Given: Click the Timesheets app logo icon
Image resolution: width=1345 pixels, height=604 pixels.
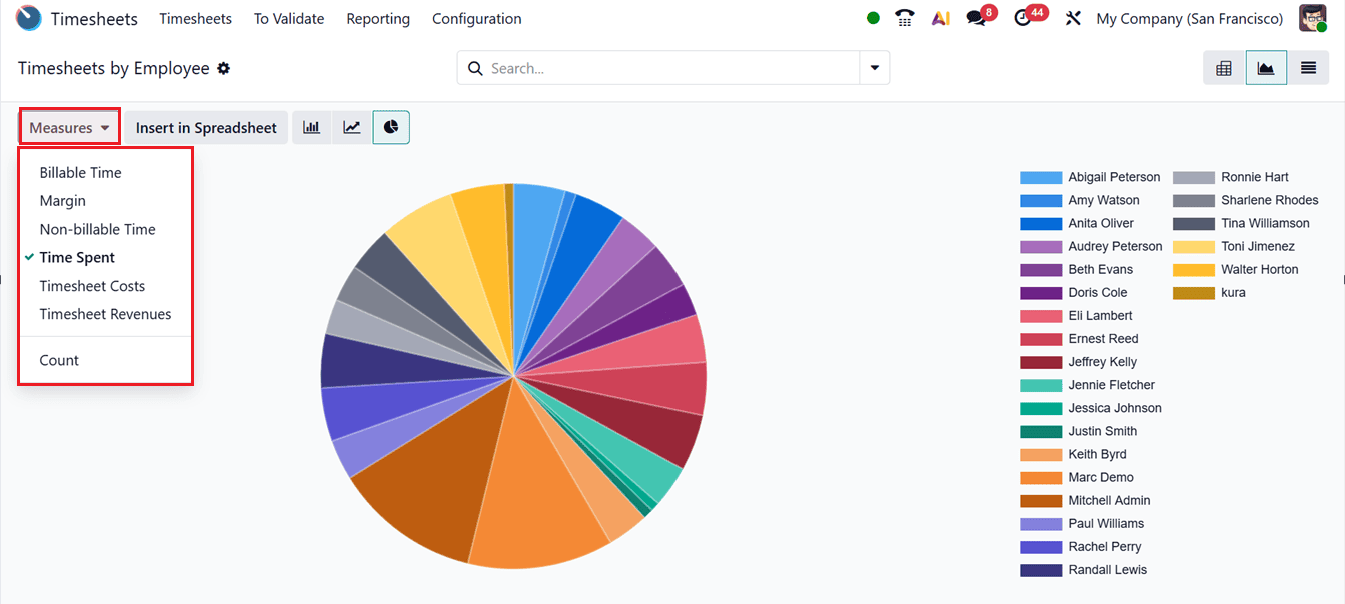Looking at the screenshot, I should coord(29,18).
